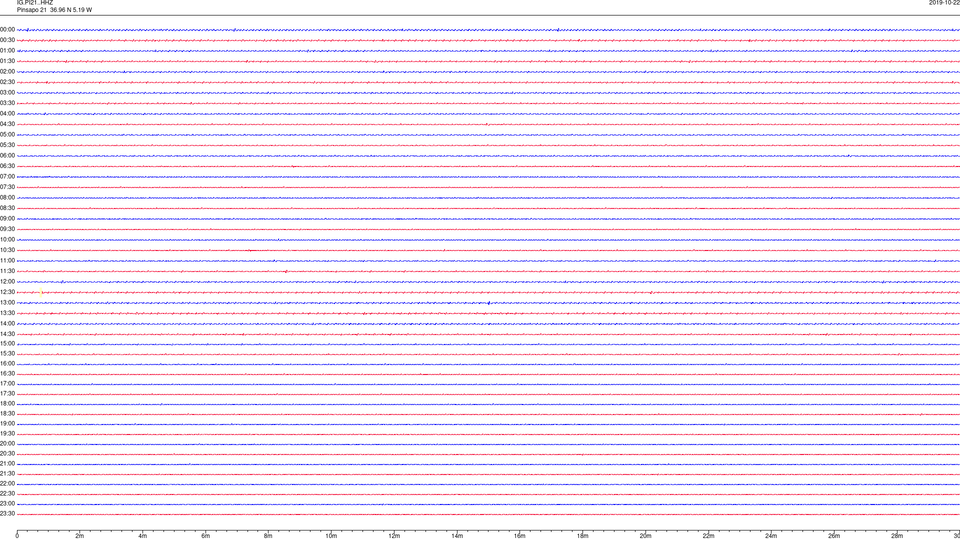The image size is (960, 540).
Task: Select the 13:00 trace time label
Action: click(7, 302)
